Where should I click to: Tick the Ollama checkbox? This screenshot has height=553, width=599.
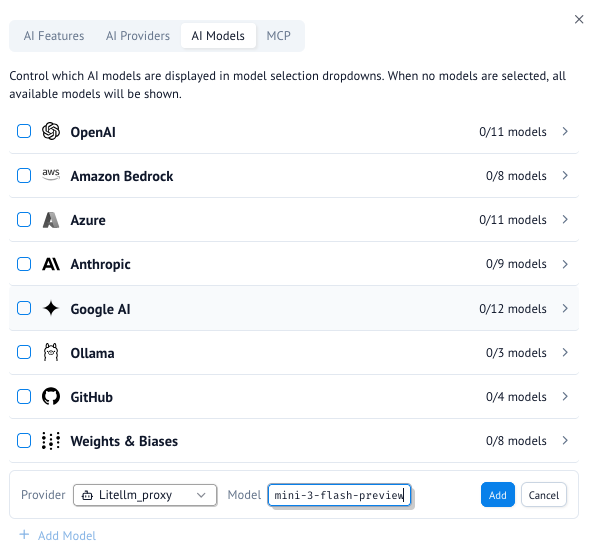point(24,352)
